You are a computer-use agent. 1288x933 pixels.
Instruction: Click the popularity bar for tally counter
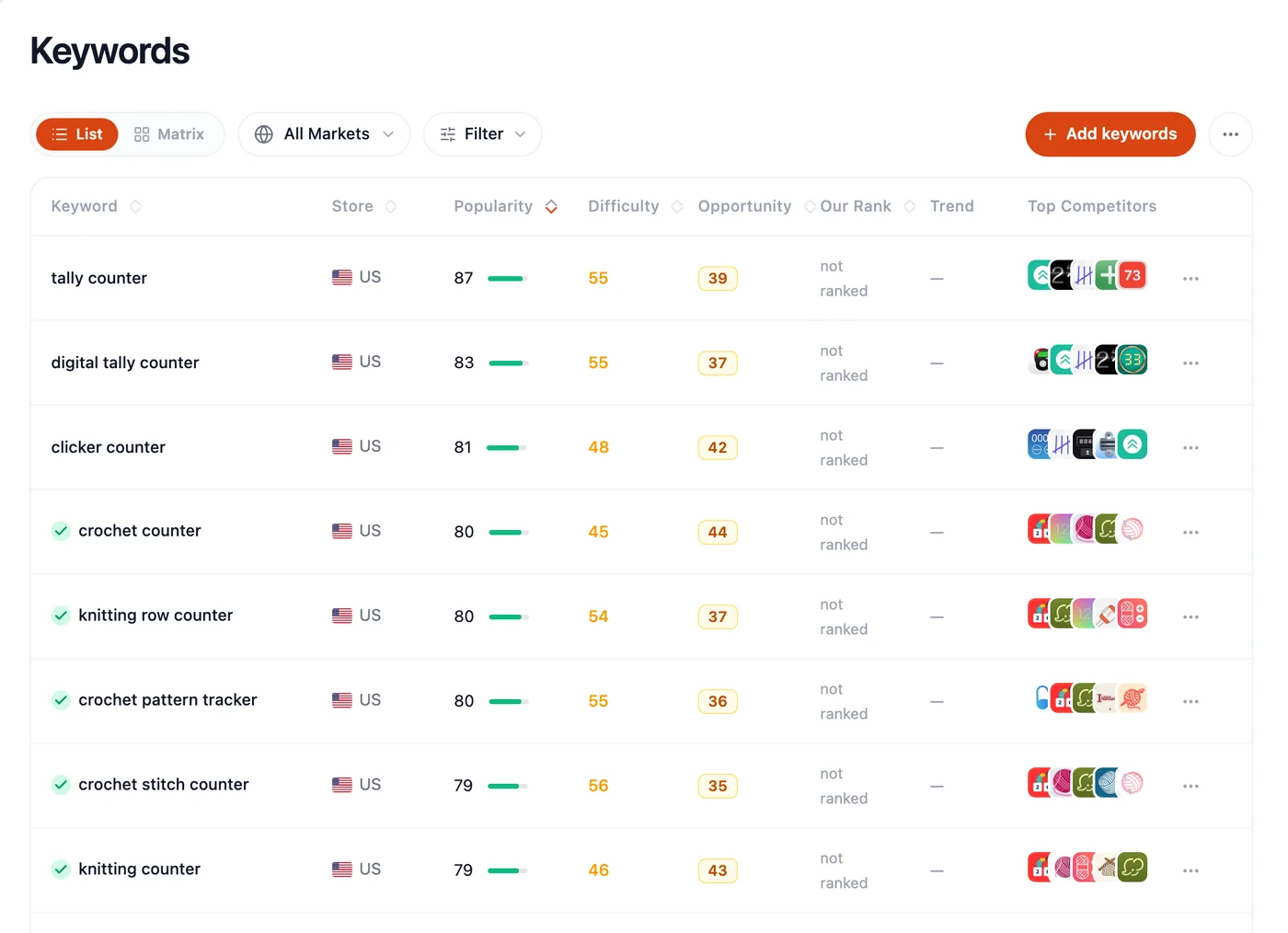[x=507, y=279]
